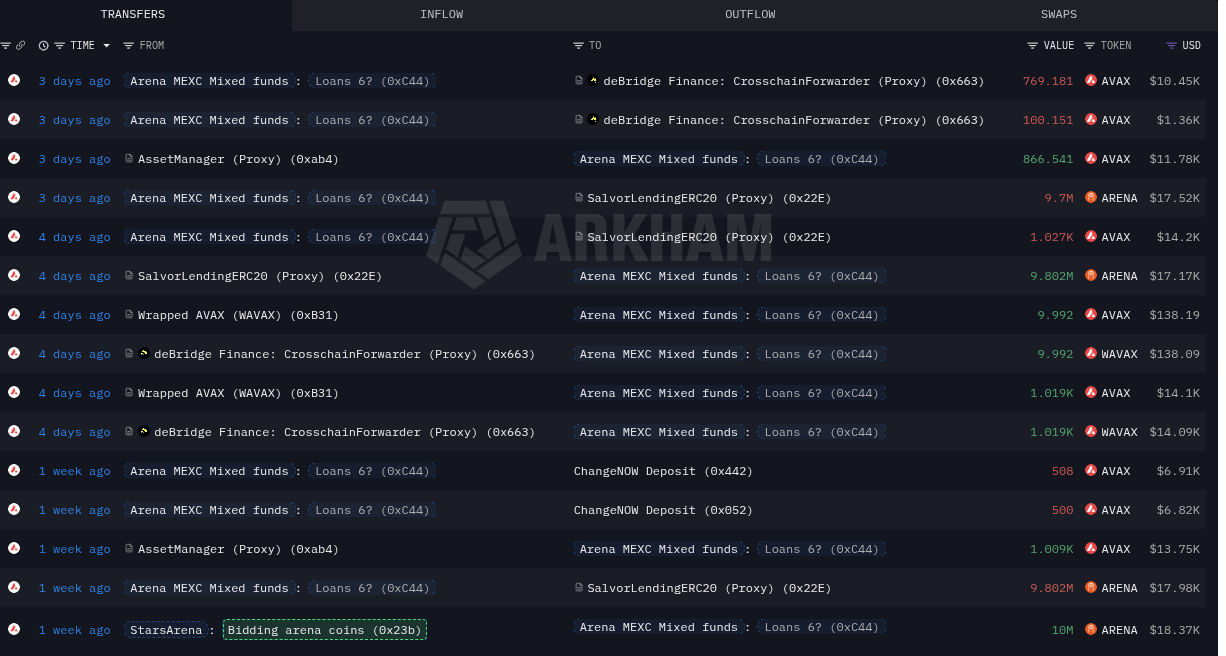Viewport: 1226px width, 656px height.
Task: Open the StarsArena entity label
Action: (166, 630)
